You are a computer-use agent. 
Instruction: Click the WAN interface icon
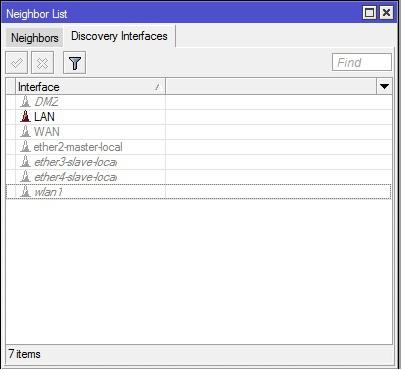click(25, 132)
